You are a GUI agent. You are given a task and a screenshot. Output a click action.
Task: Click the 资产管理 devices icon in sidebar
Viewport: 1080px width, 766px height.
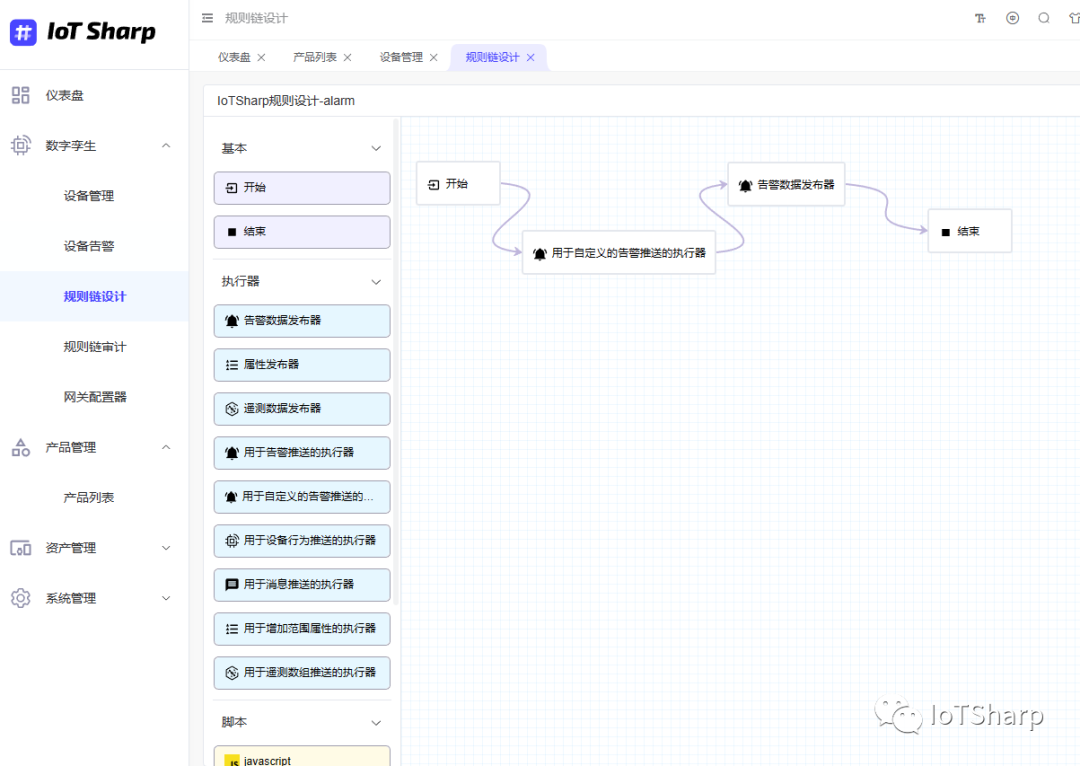(x=21, y=548)
